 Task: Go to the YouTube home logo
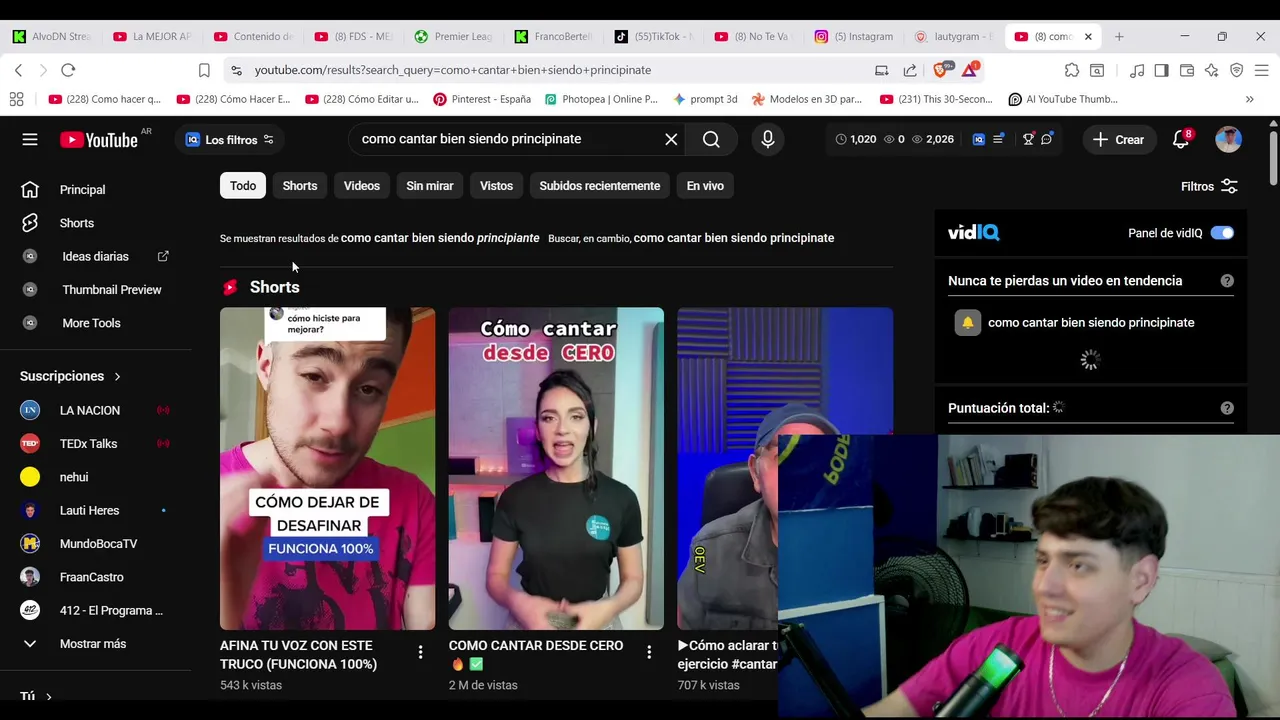(99, 140)
